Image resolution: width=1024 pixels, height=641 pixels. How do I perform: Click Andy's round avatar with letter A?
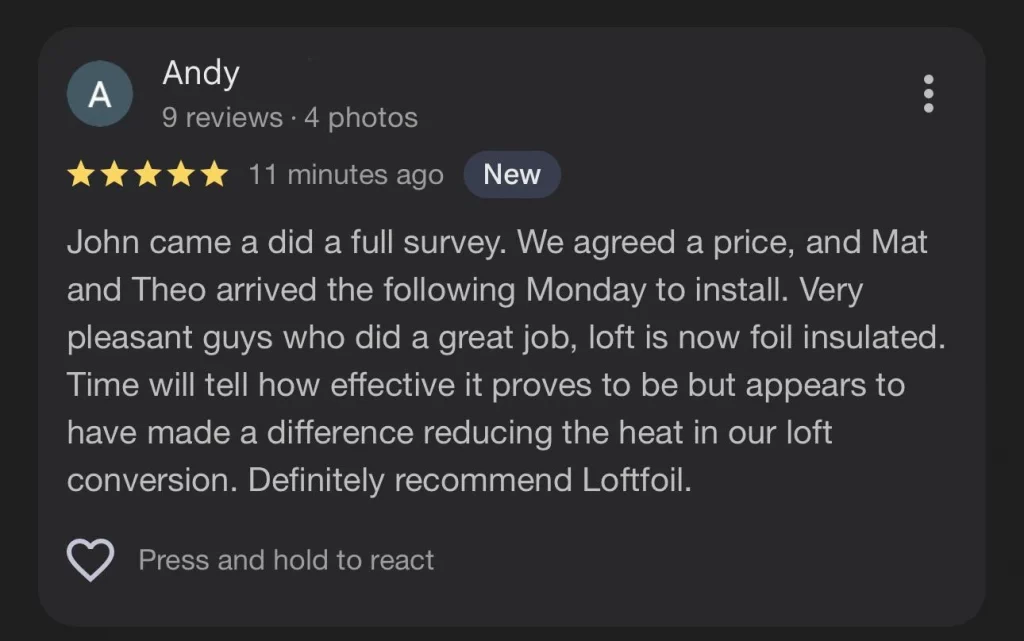100,94
